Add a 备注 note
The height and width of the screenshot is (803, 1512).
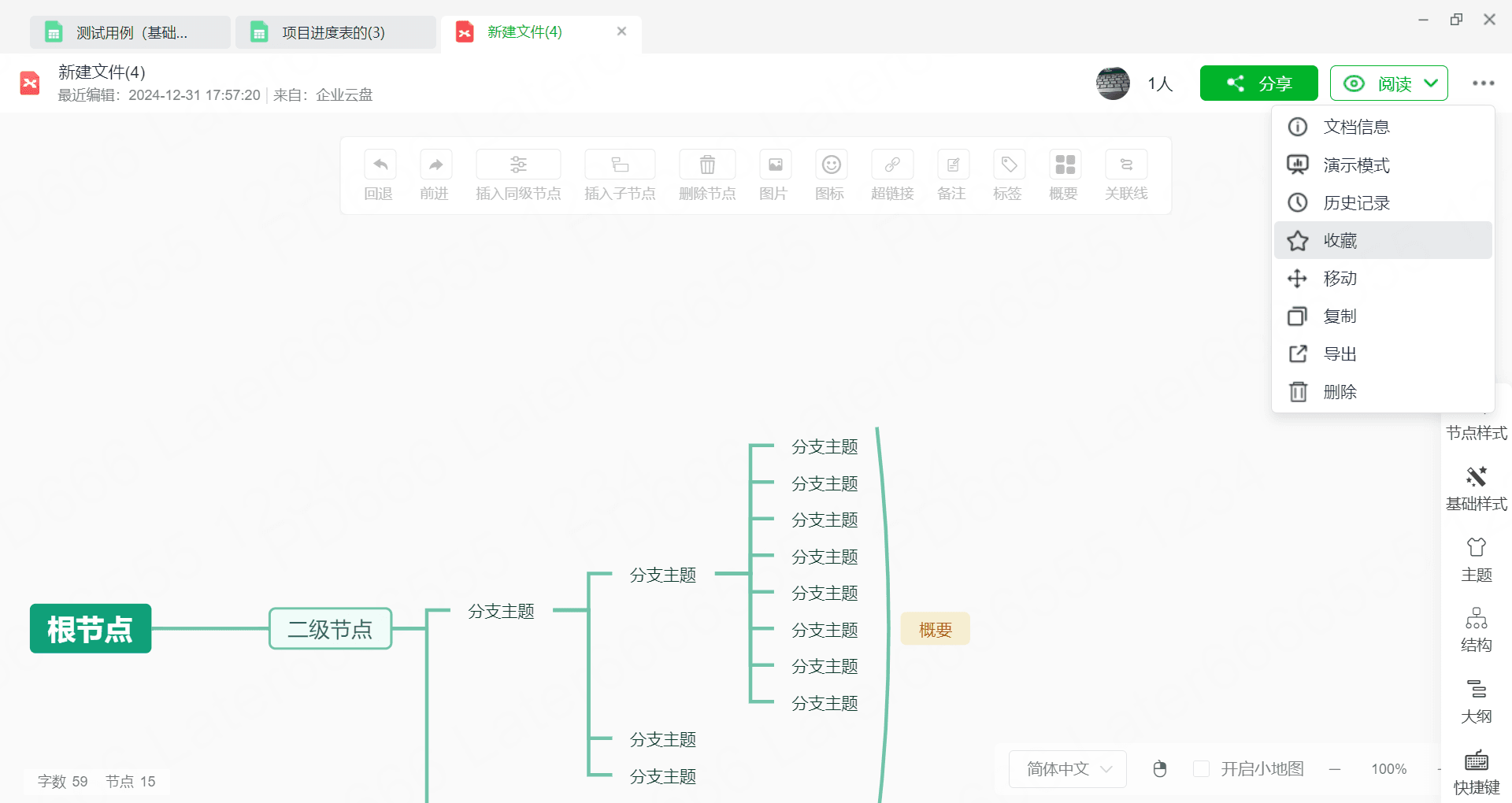[953, 165]
